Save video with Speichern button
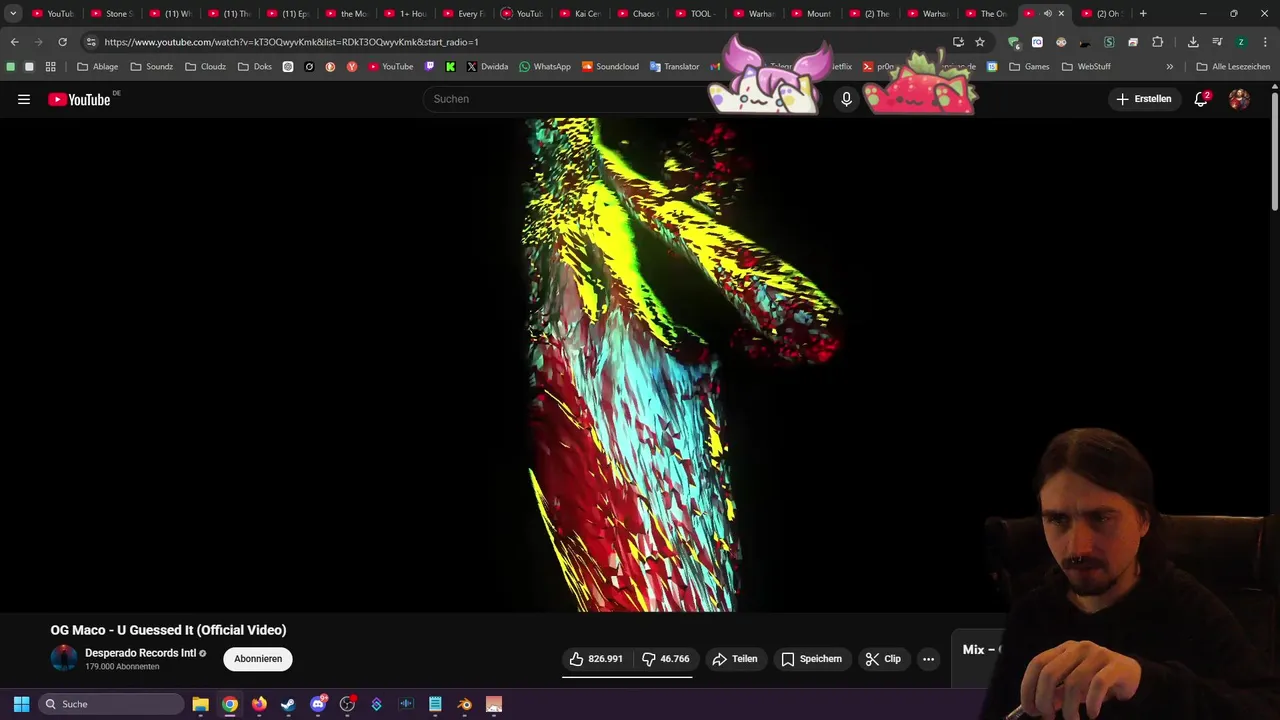1280x720 pixels. [x=812, y=659]
